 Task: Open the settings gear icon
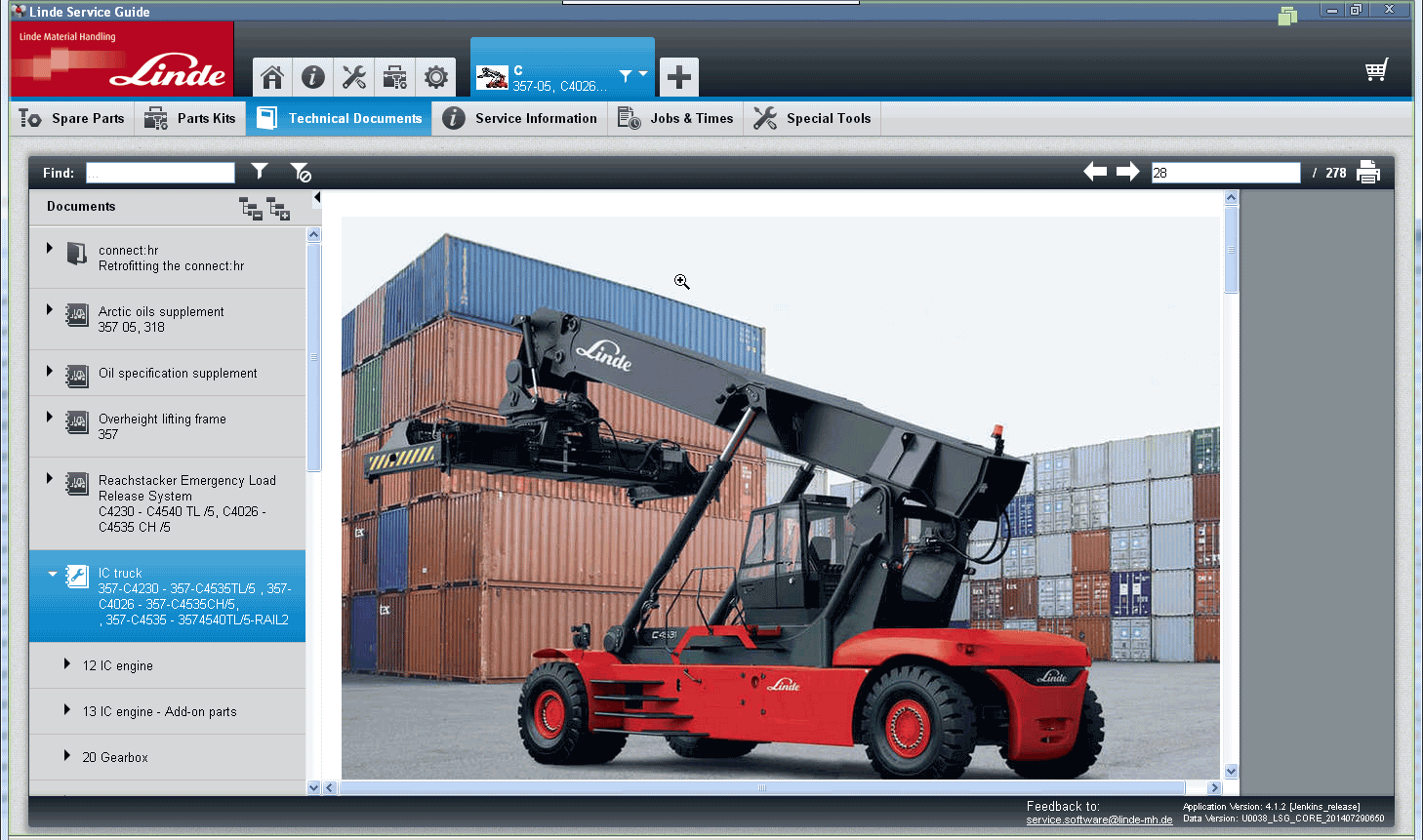(x=435, y=76)
